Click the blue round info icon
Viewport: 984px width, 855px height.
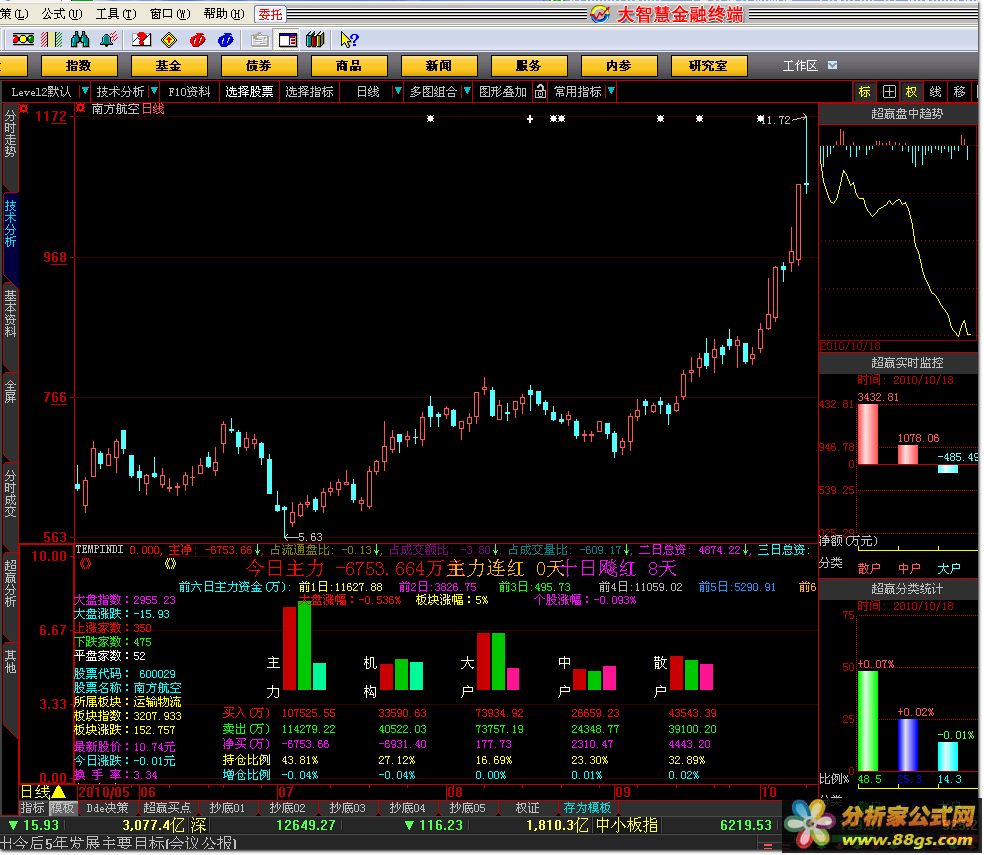tap(226, 40)
